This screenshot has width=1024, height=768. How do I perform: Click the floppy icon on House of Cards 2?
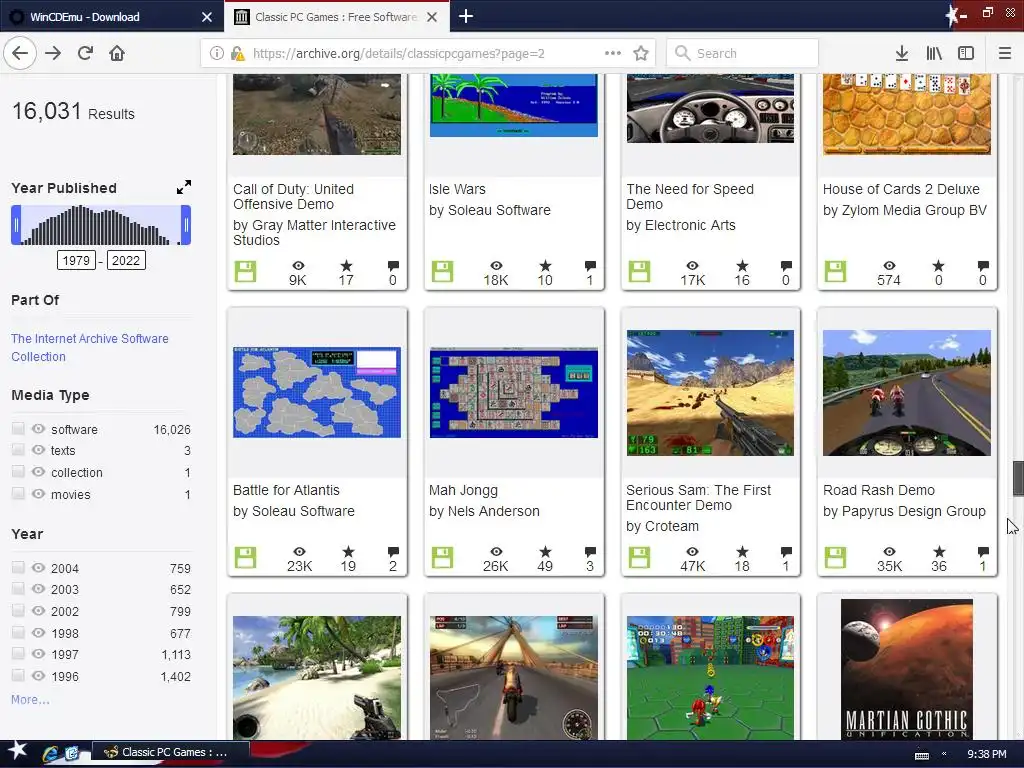coord(835,271)
